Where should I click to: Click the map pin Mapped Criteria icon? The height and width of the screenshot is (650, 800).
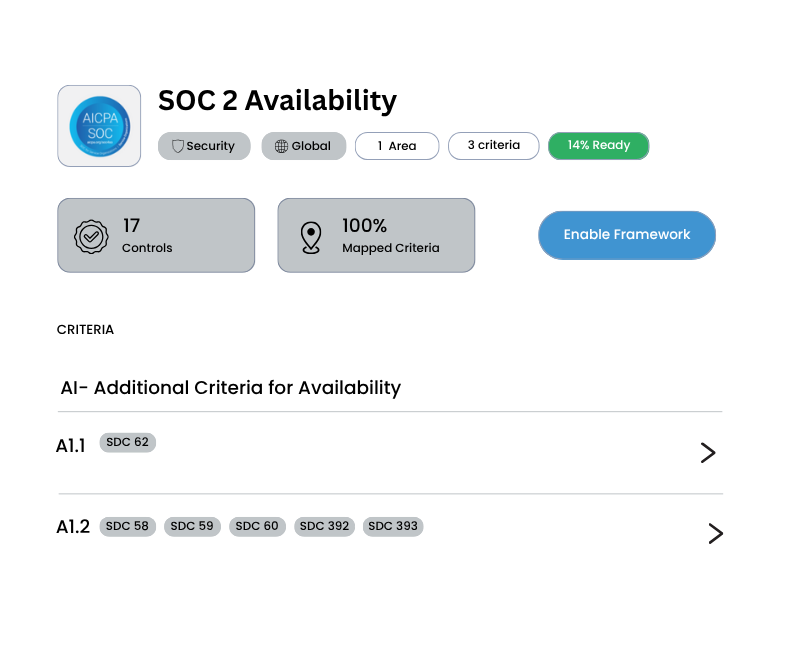click(x=311, y=236)
